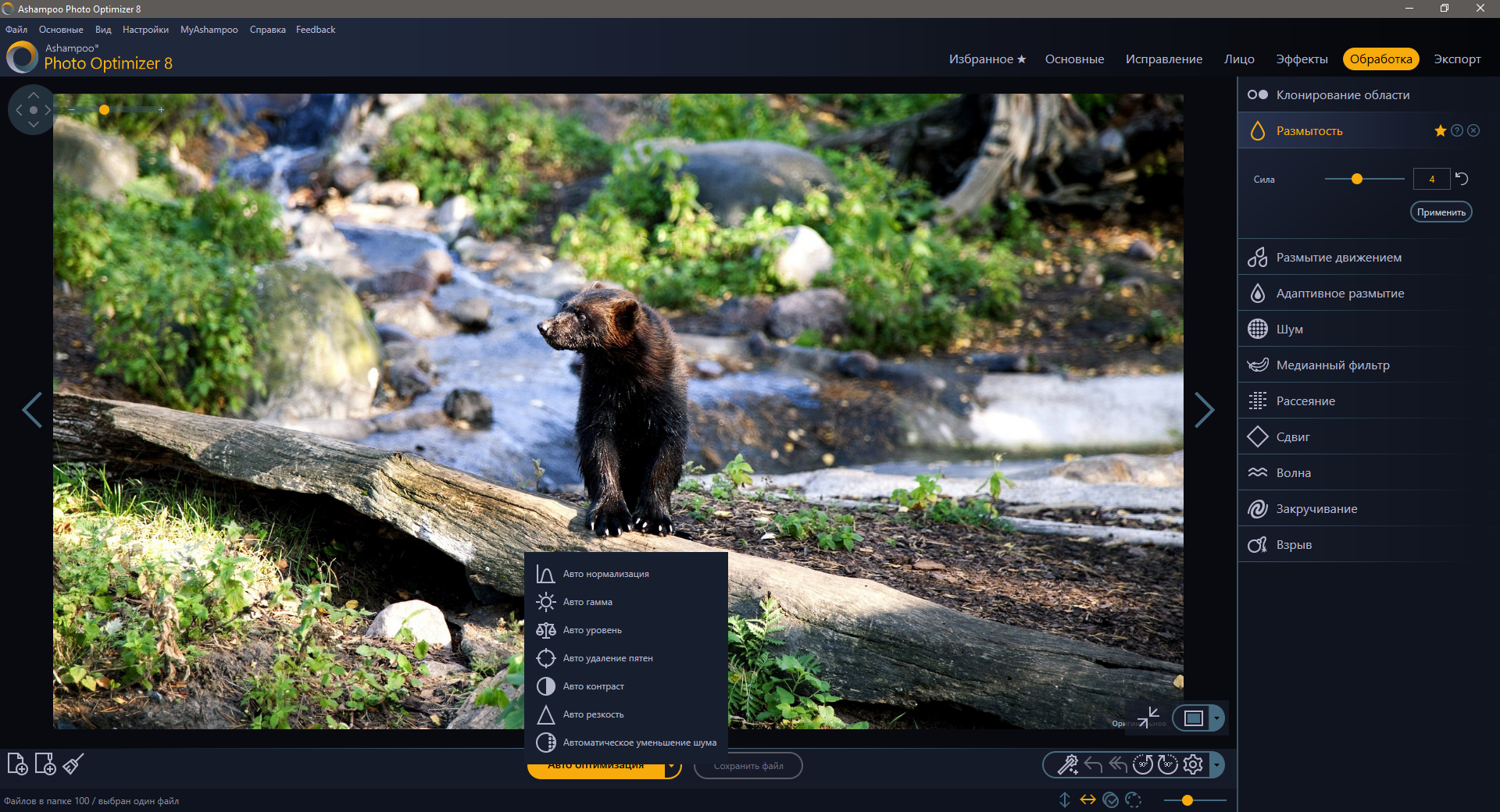Viewport: 1500px width, 812px height.
Task: Click the Применить button
Action: (1441, 212)
